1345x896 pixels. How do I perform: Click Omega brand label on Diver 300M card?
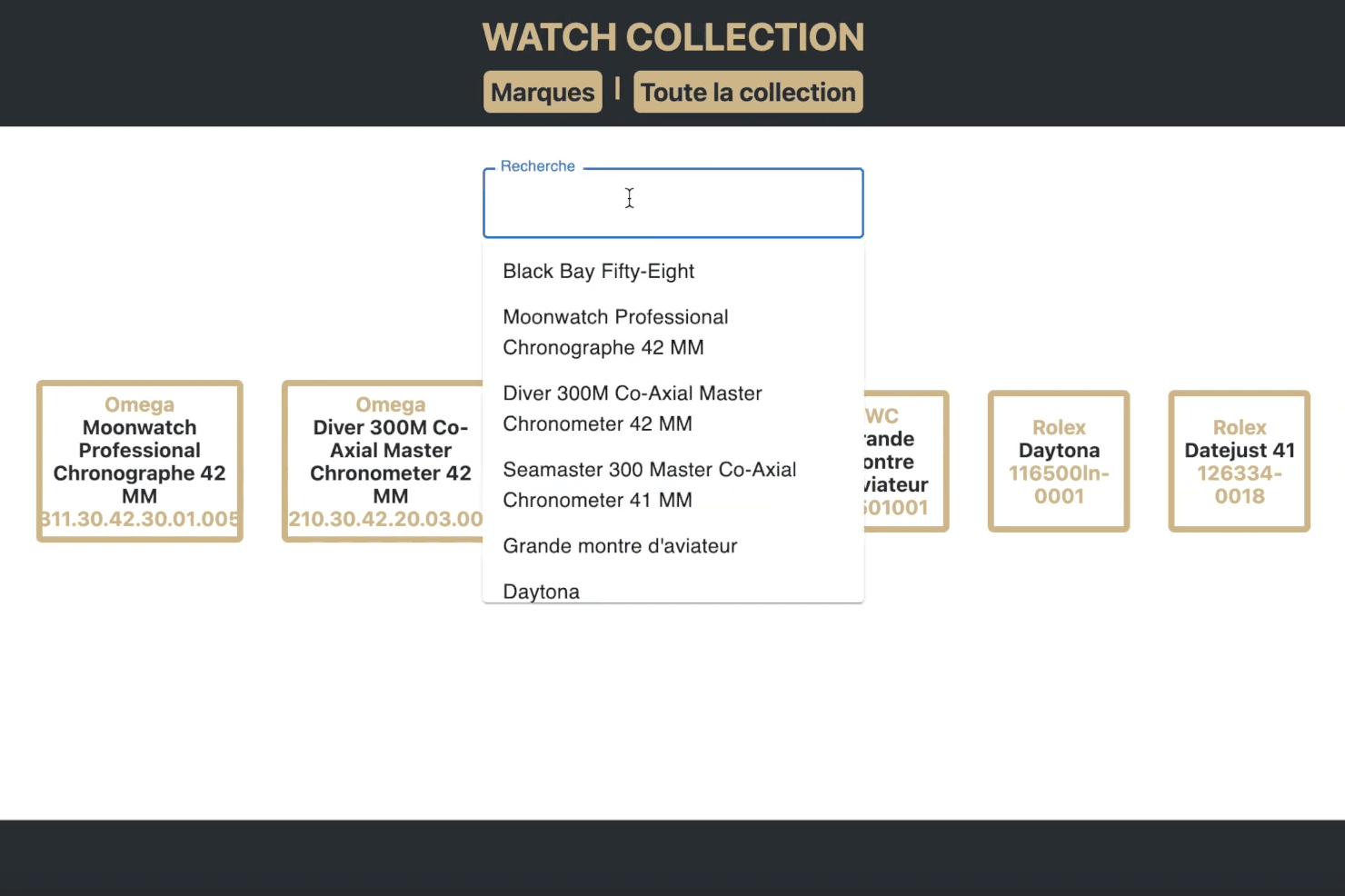(390, 404)
